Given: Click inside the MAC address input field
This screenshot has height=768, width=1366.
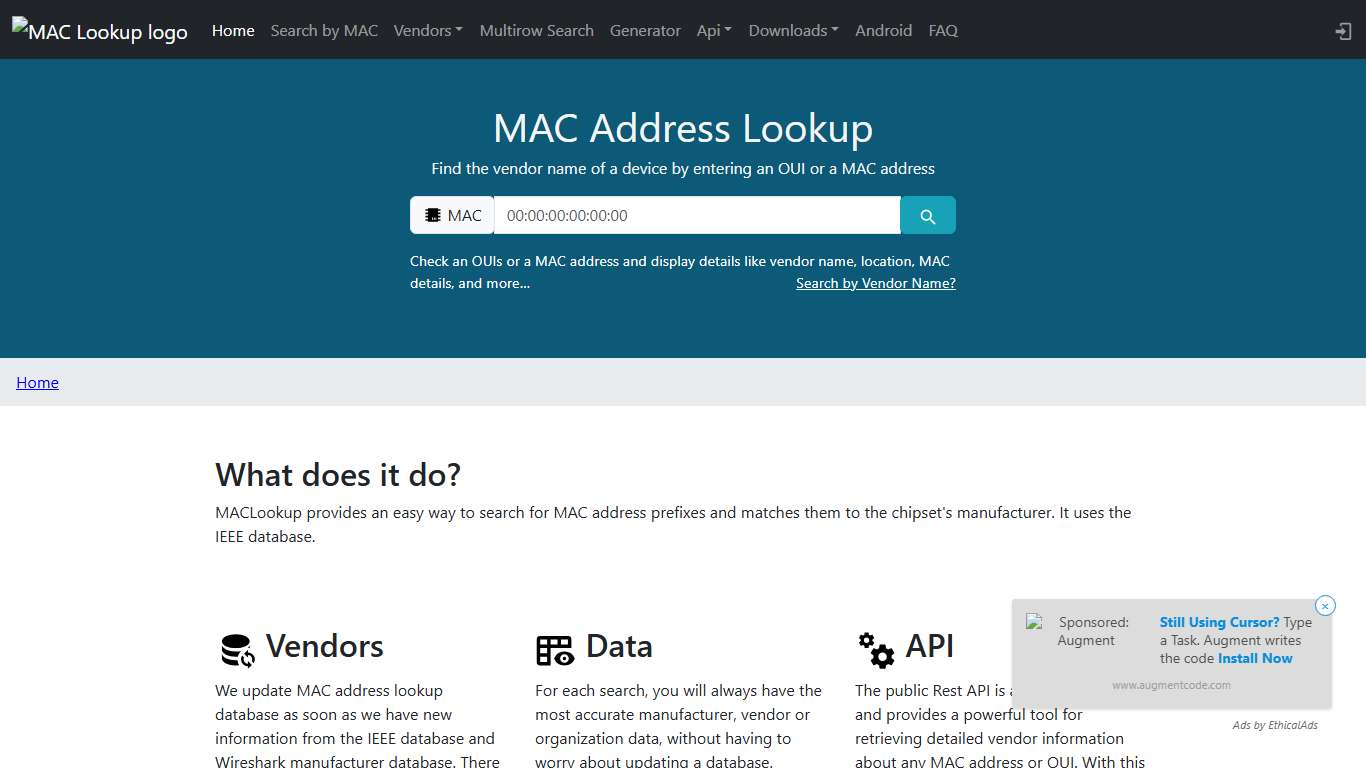Looking at the screenshot, I should click(x=696, y=215).
